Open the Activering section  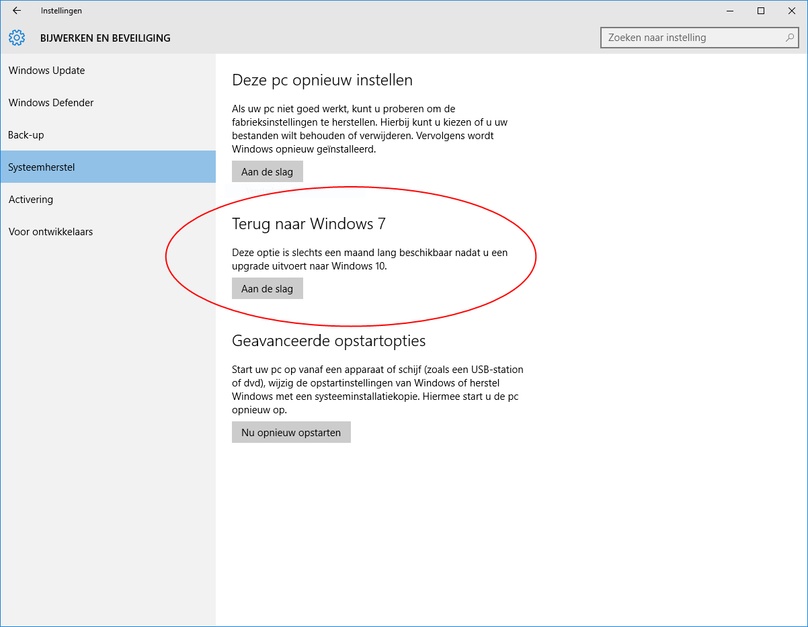coord(108,199)
